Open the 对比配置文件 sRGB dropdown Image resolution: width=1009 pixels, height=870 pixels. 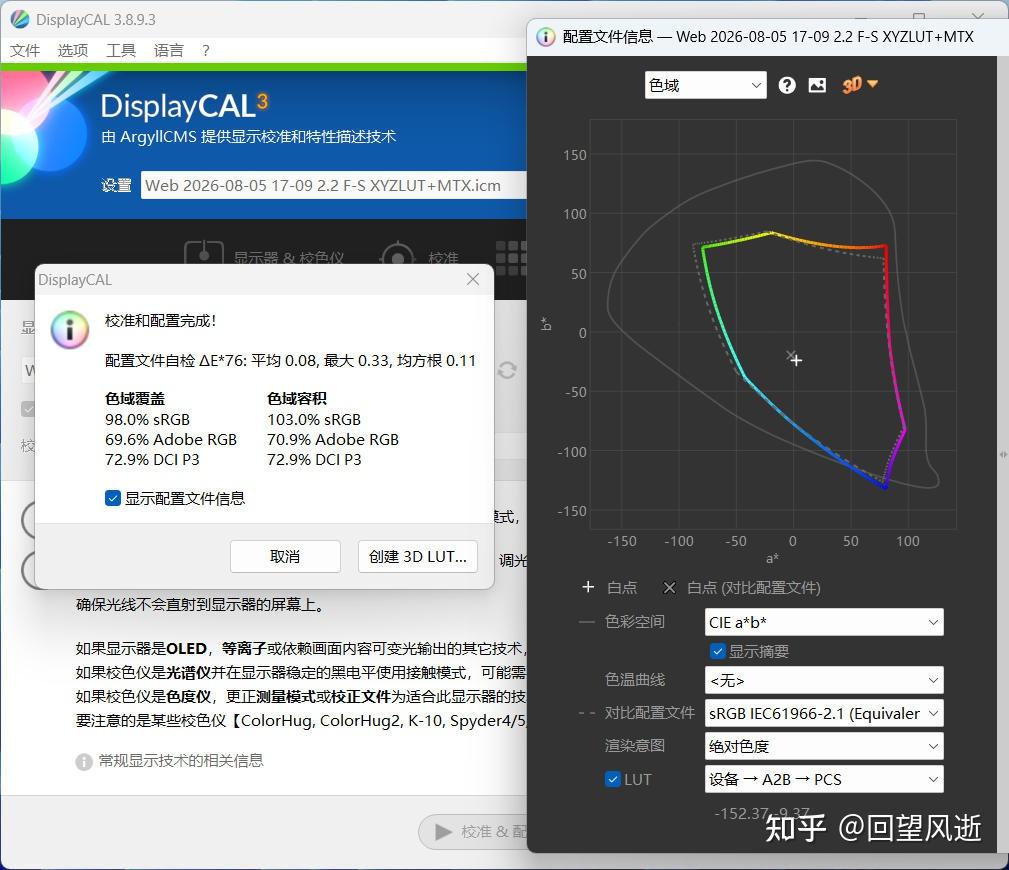click(824, 713)
